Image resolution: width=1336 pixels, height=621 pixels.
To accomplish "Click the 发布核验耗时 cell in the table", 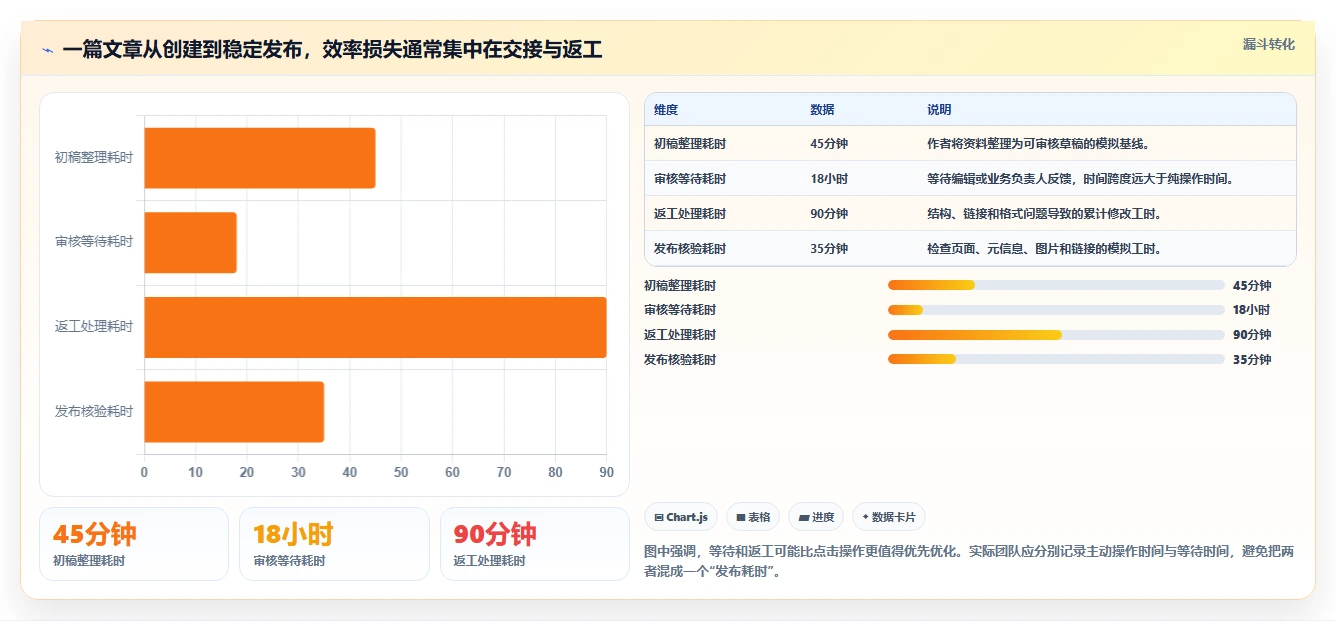I will [x=690, y=249].
